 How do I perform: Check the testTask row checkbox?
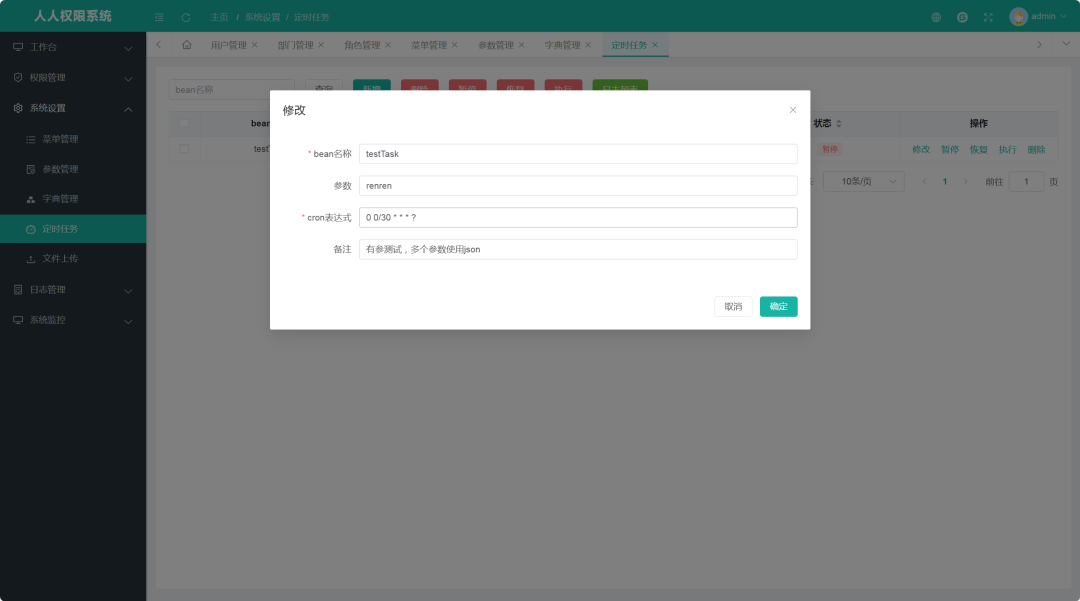tap(184, 149)
